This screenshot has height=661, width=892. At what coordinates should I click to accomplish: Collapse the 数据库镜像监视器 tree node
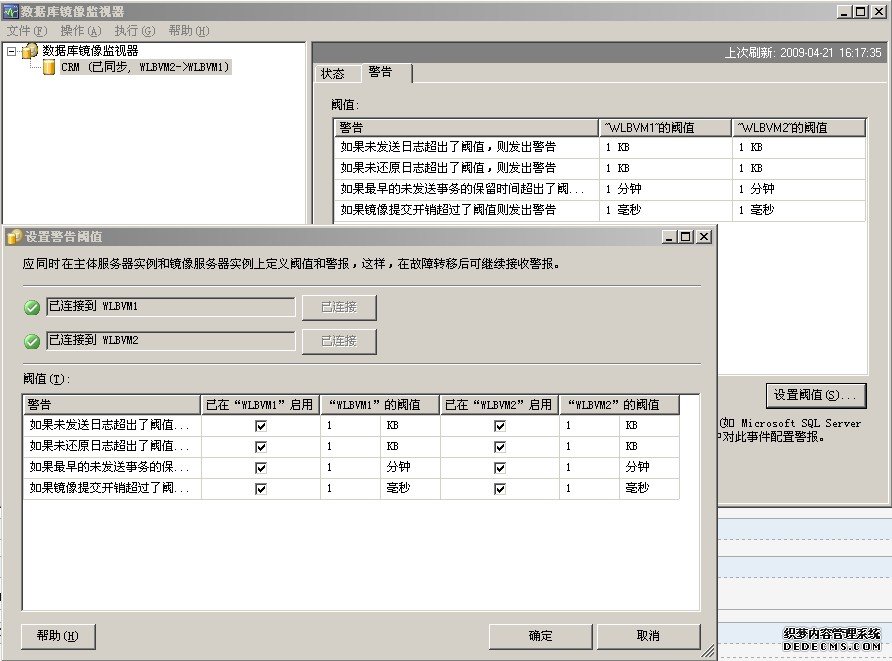pos(11,50)
